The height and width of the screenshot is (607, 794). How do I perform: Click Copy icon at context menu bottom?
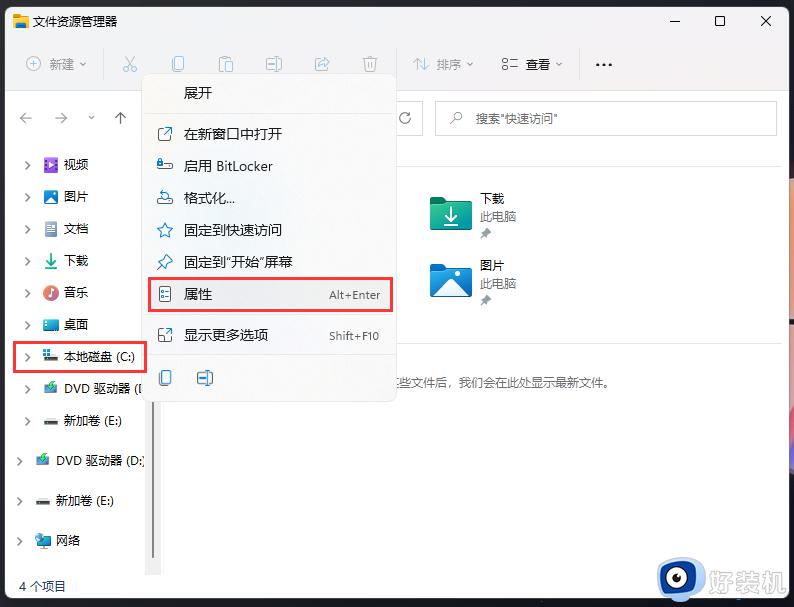tap(166, 377)
